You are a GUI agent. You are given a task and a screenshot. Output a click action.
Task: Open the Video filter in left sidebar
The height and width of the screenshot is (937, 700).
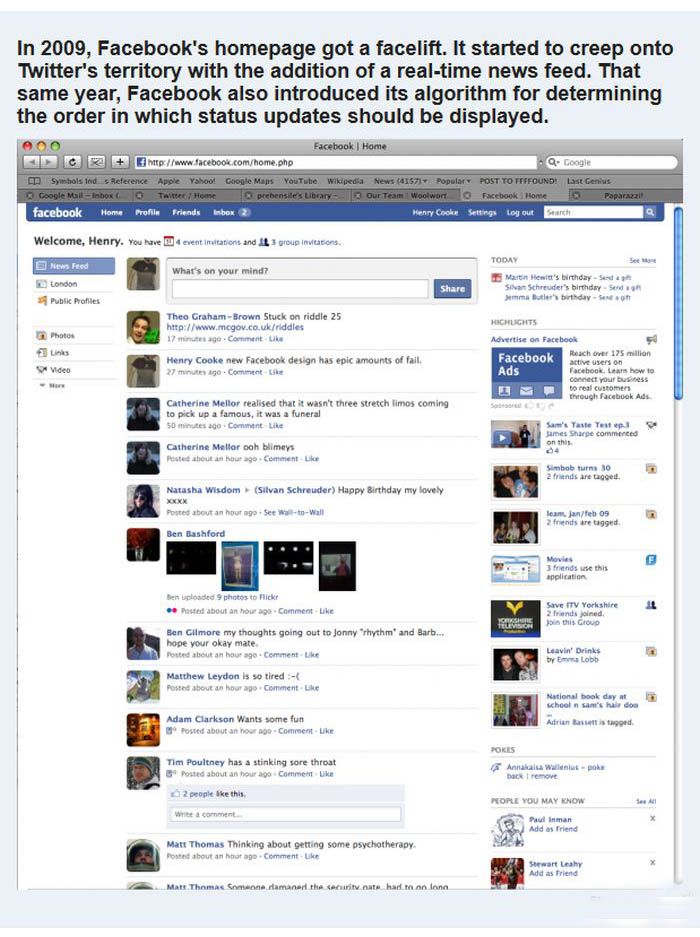(x=60, y=370)
